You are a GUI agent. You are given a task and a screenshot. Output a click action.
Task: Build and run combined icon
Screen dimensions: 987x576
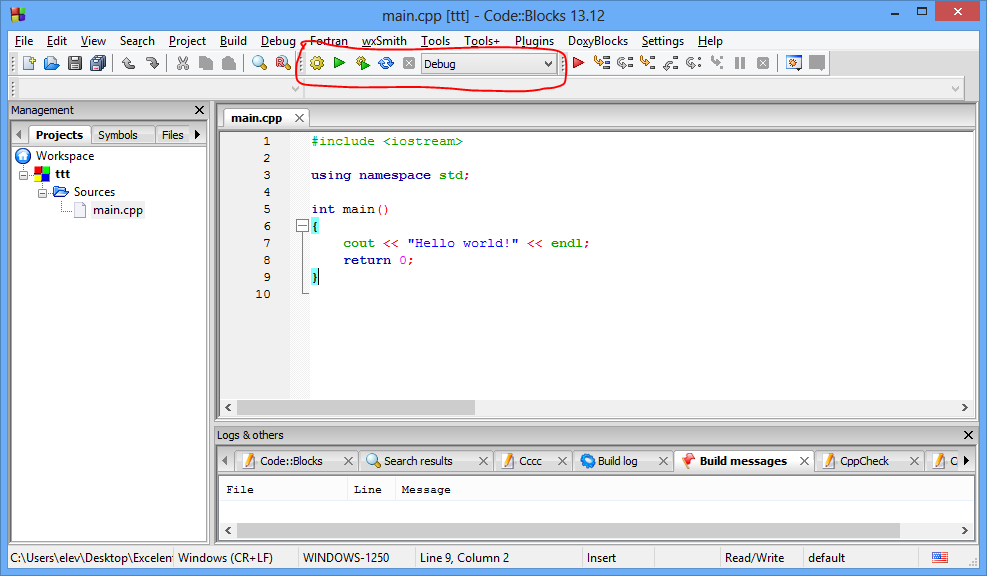(x=363, y=63)
